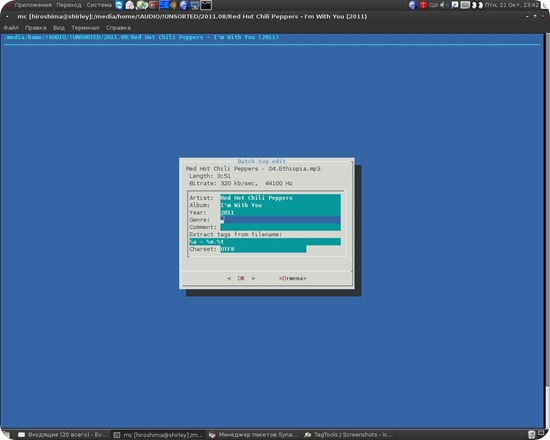Click the extract tags filename pattern field
This screenshot has width=550, height=440.
265,242
